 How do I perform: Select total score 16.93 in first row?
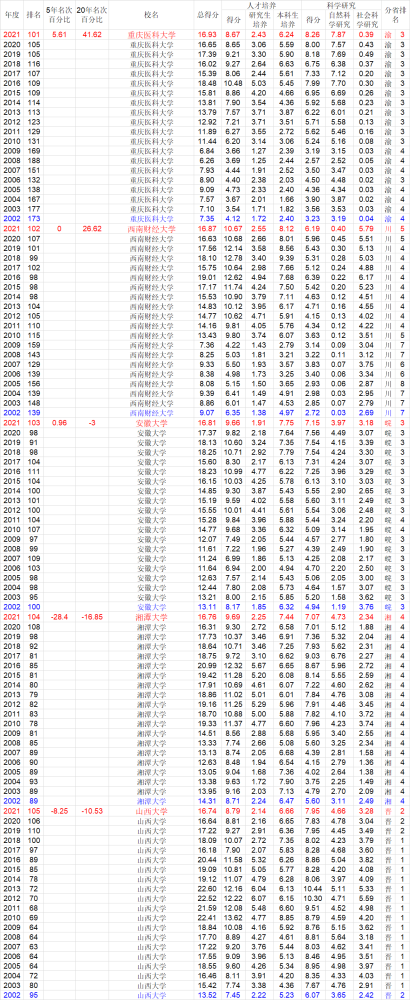click(207, 35)
